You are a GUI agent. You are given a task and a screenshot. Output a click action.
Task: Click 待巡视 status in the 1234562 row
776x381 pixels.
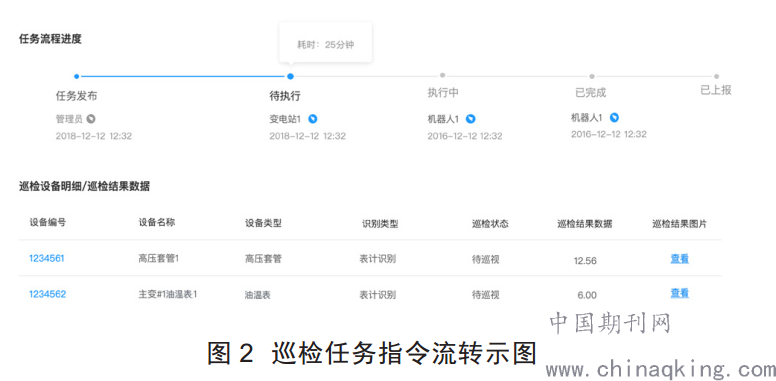click(485, 295)
